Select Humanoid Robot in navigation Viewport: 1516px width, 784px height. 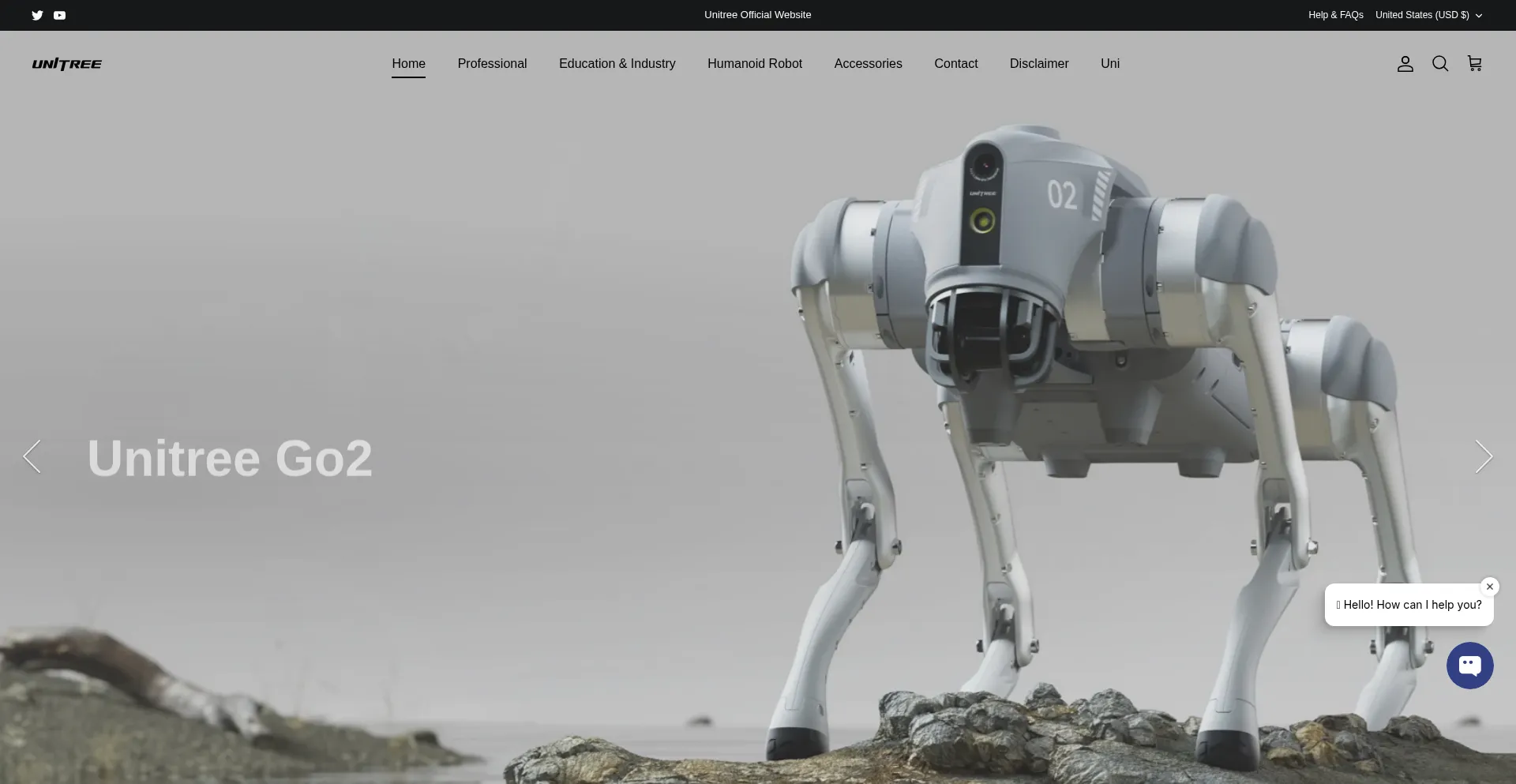pos(754,64)
